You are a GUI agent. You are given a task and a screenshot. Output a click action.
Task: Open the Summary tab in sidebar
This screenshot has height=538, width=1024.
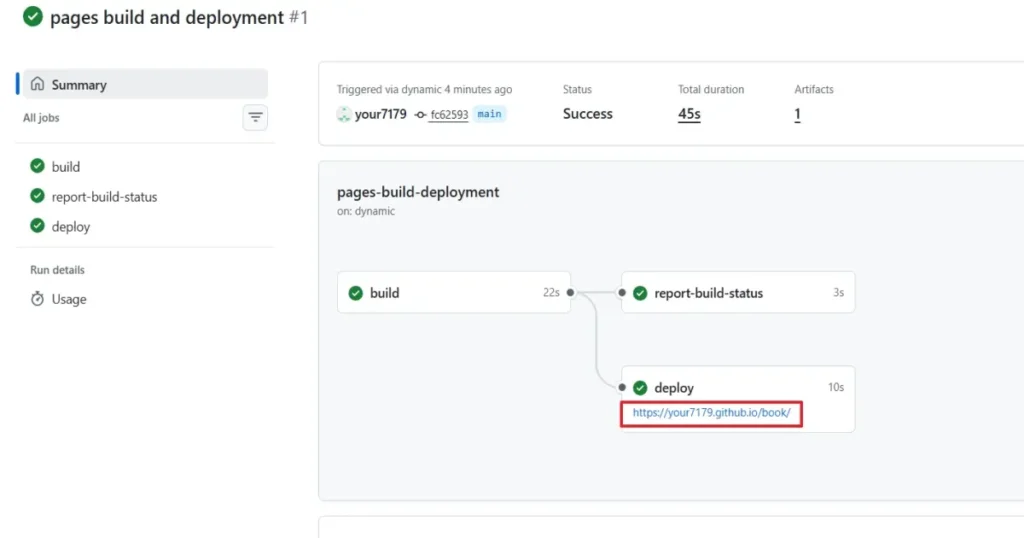click(145, 84)
